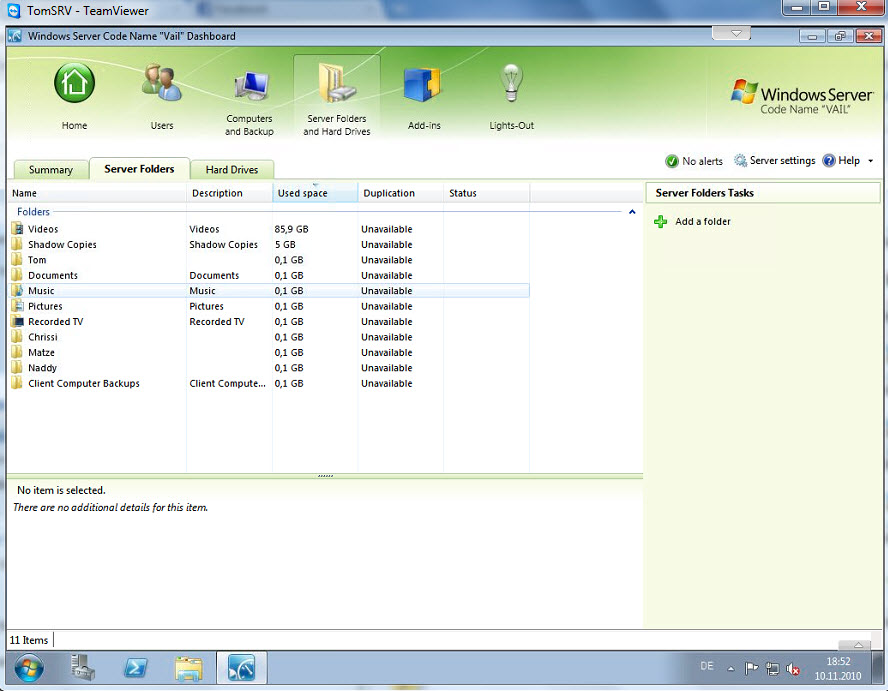Click the Matze folder icon

(x=18, y=352)
